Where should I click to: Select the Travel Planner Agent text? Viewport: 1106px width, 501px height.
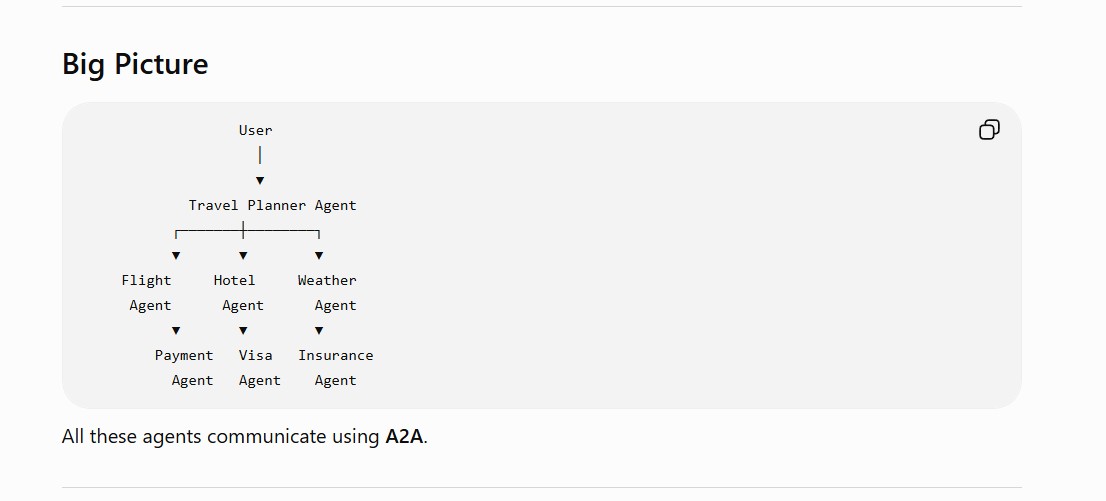(x=272, y=205)
